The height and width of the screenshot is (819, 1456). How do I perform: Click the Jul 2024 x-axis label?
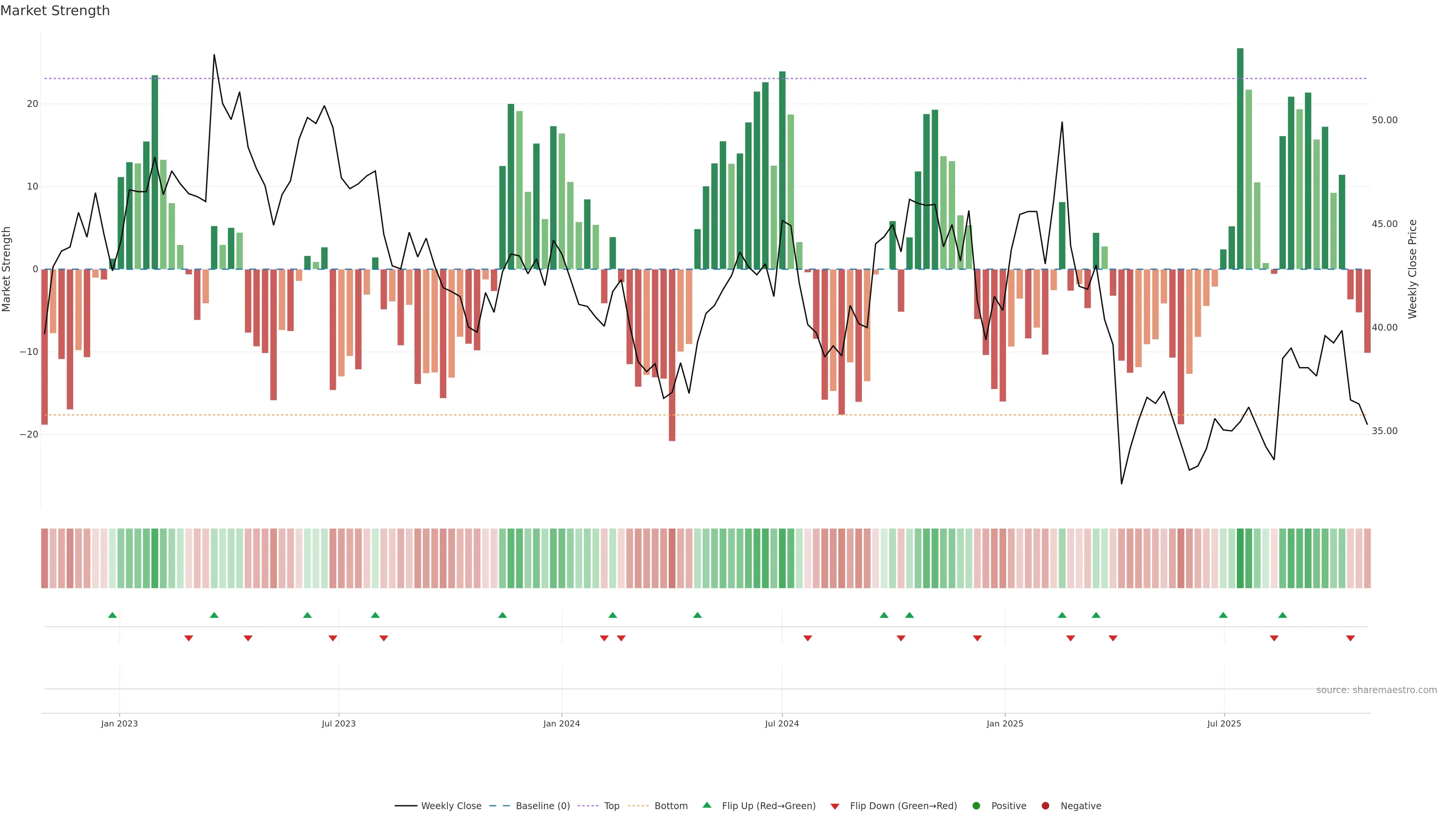click(x=782, y=723)
